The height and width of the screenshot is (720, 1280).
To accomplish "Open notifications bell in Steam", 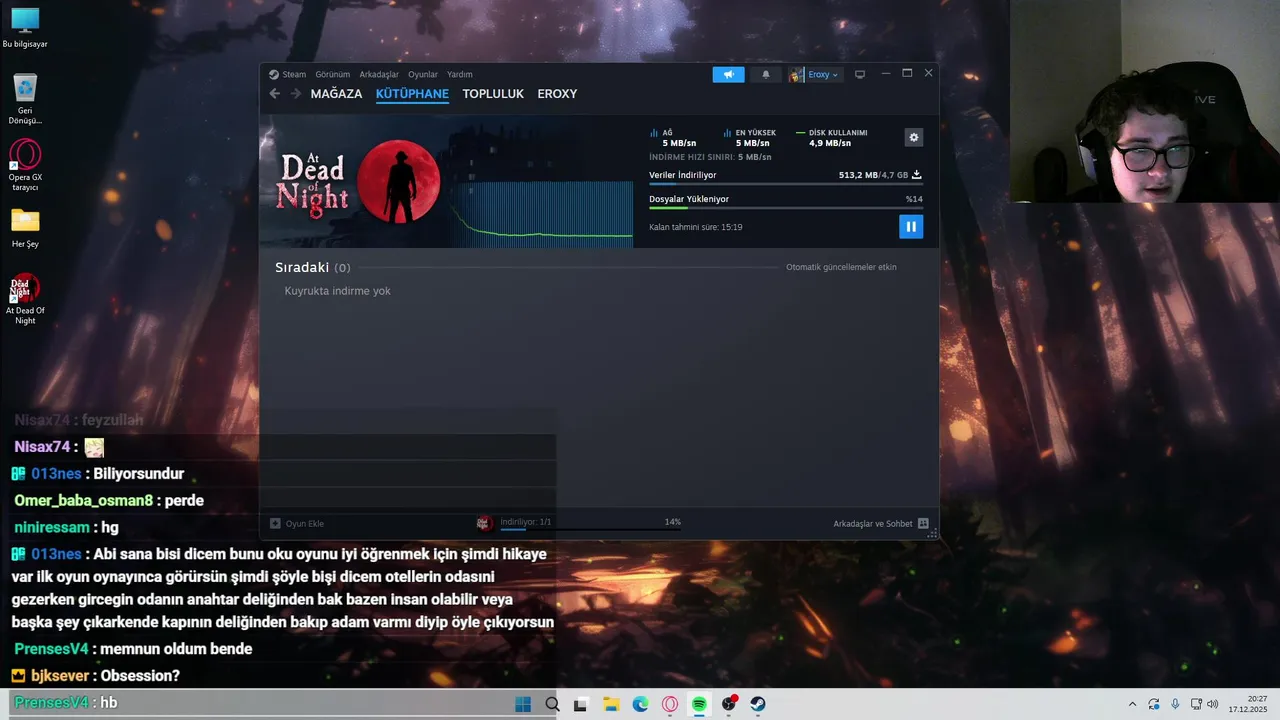I will tap(766, 74).
